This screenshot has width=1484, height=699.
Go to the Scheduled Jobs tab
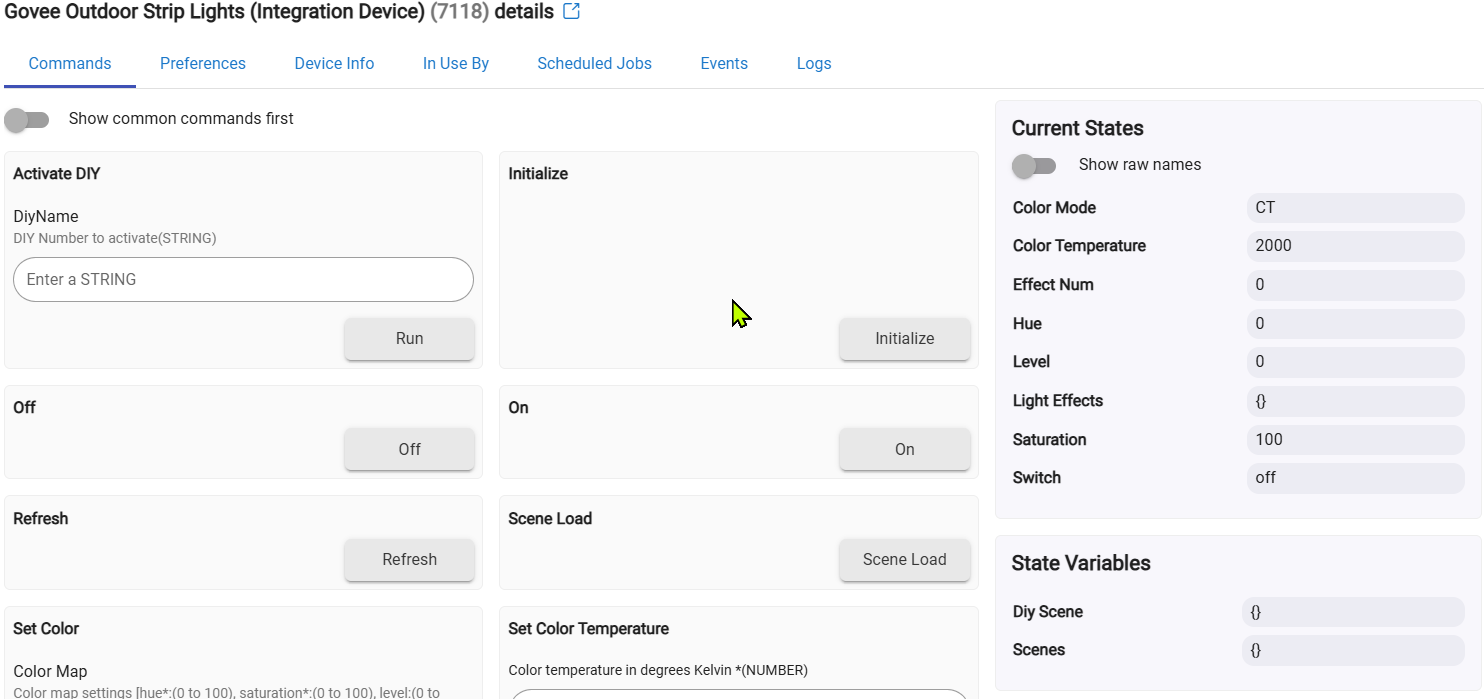[x=594, y=64]
